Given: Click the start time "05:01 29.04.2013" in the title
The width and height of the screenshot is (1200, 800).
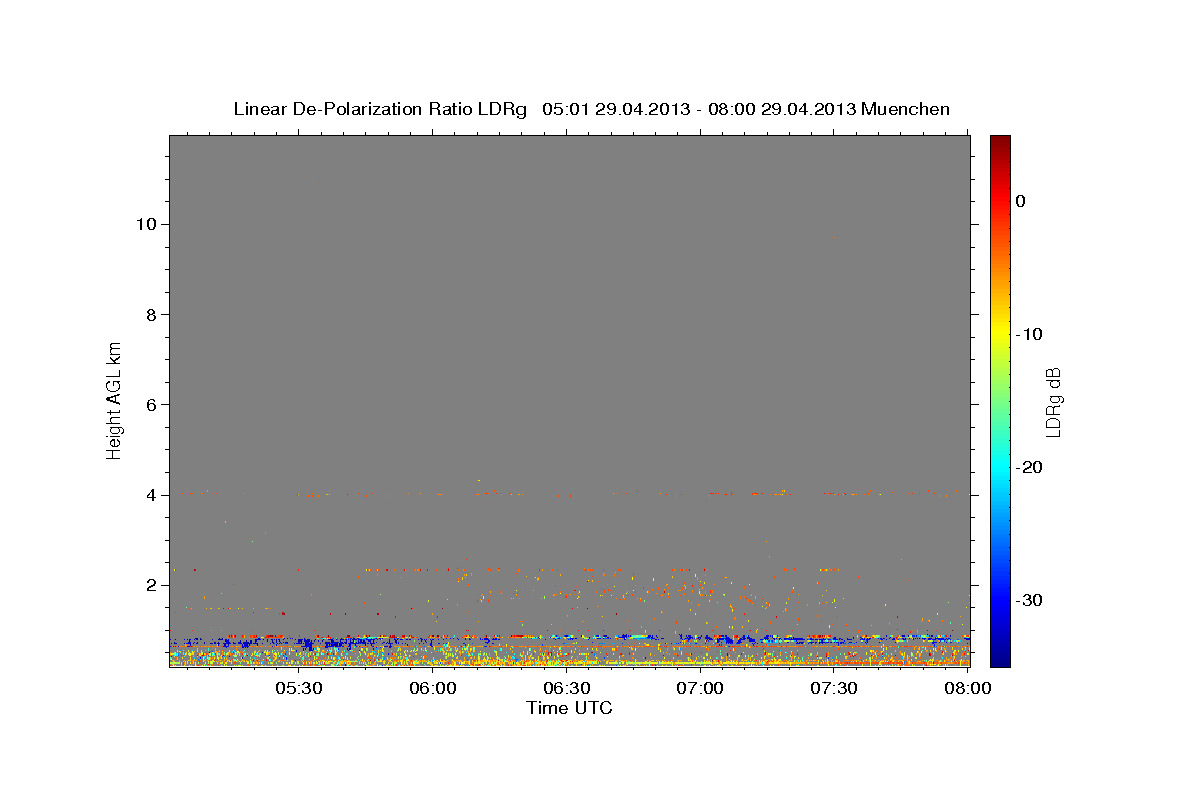Looking at the screenshot, I should [616, 109].
